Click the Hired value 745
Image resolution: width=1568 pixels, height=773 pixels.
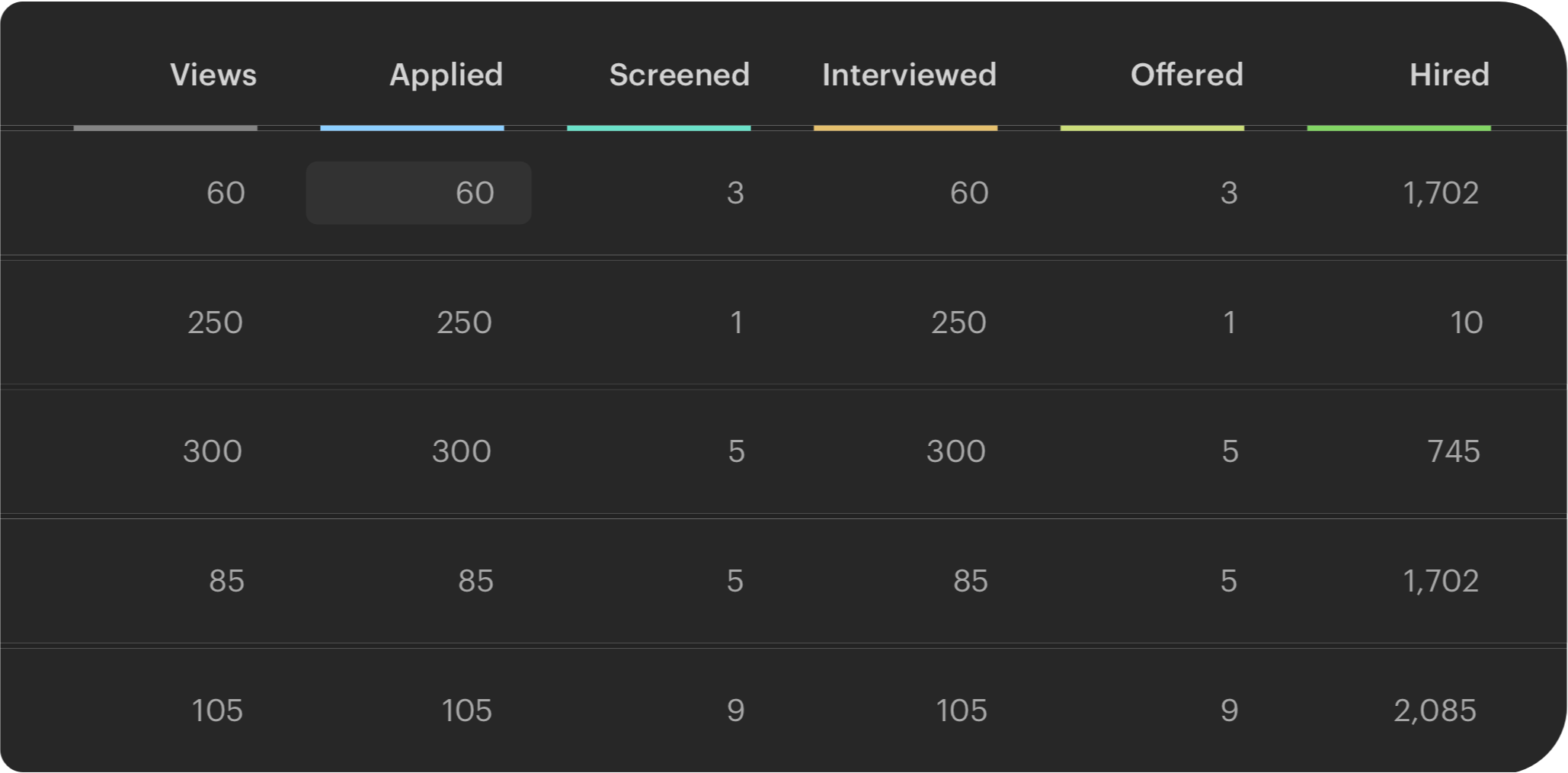pyautogui.click(x=1454, y=451)
